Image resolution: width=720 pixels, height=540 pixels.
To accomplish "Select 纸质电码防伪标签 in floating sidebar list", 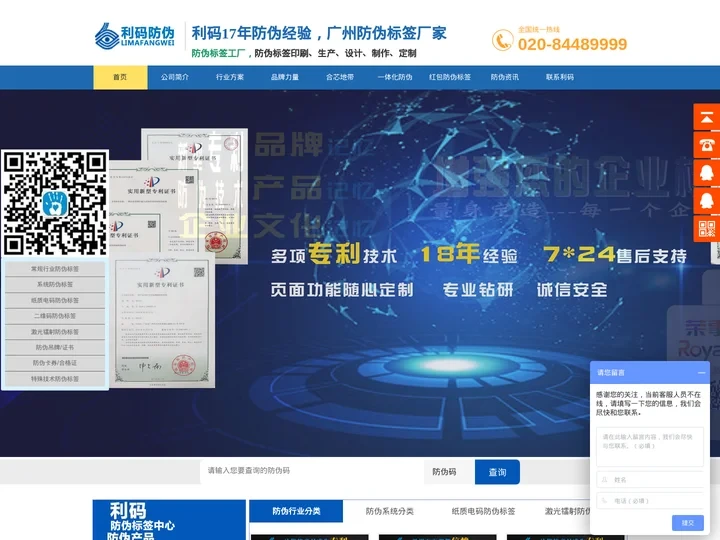I will pyautogui.click(x=55, y=300).
